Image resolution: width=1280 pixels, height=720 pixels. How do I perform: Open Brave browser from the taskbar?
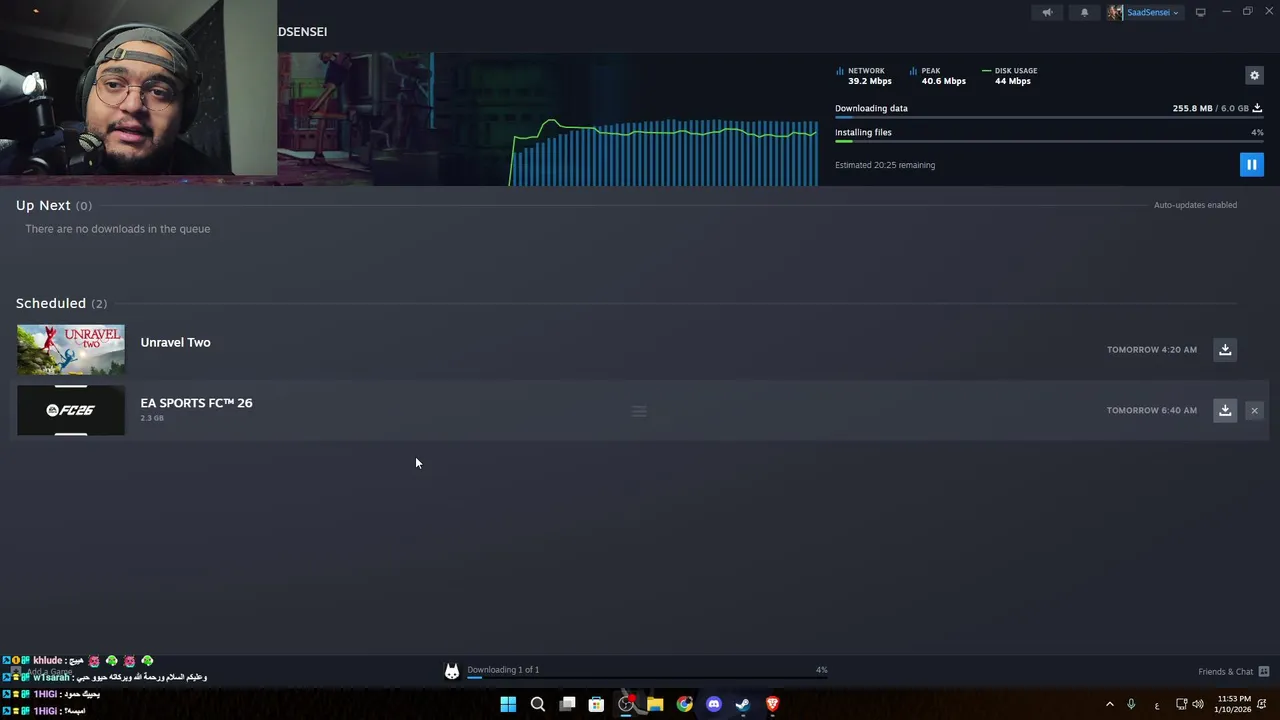772,704
